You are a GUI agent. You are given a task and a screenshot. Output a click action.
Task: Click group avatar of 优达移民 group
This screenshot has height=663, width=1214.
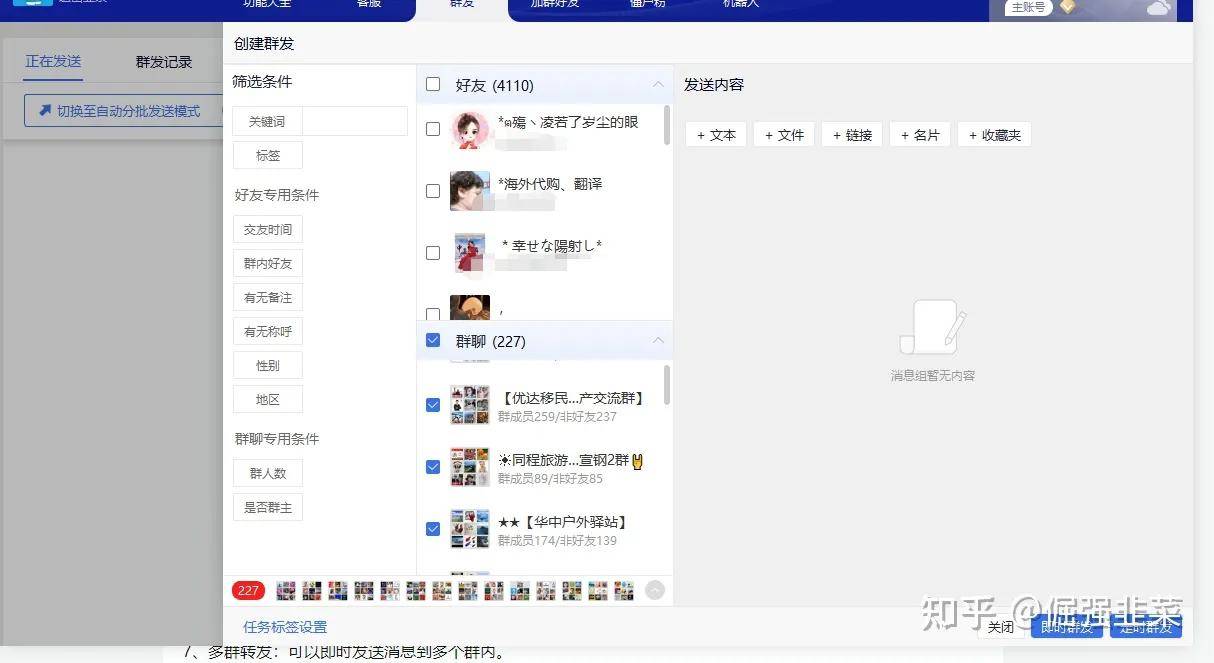(469, 405)
